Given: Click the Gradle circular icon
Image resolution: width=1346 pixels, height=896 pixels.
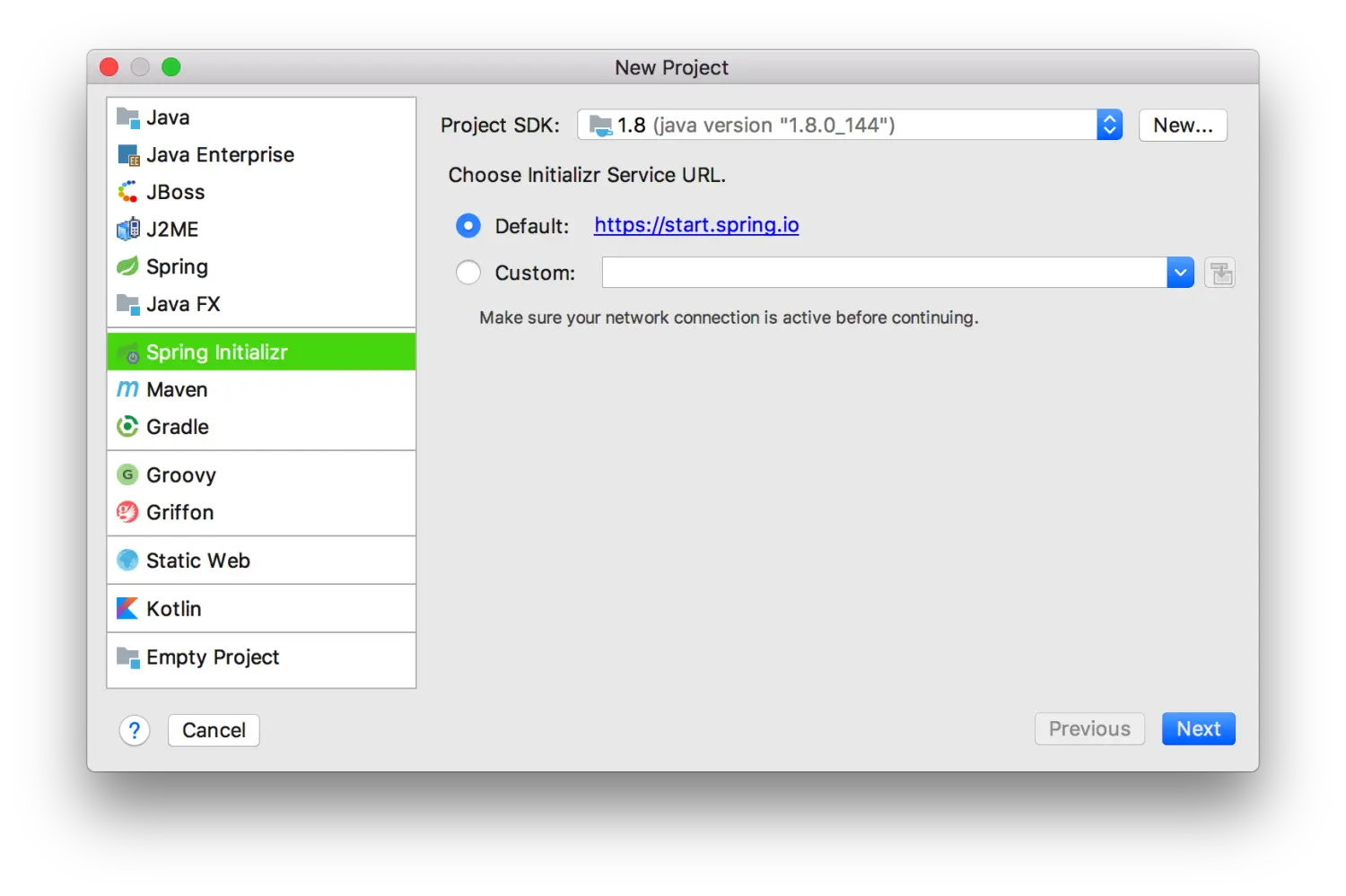Looking at the screenshot, I should pos(128,427).
